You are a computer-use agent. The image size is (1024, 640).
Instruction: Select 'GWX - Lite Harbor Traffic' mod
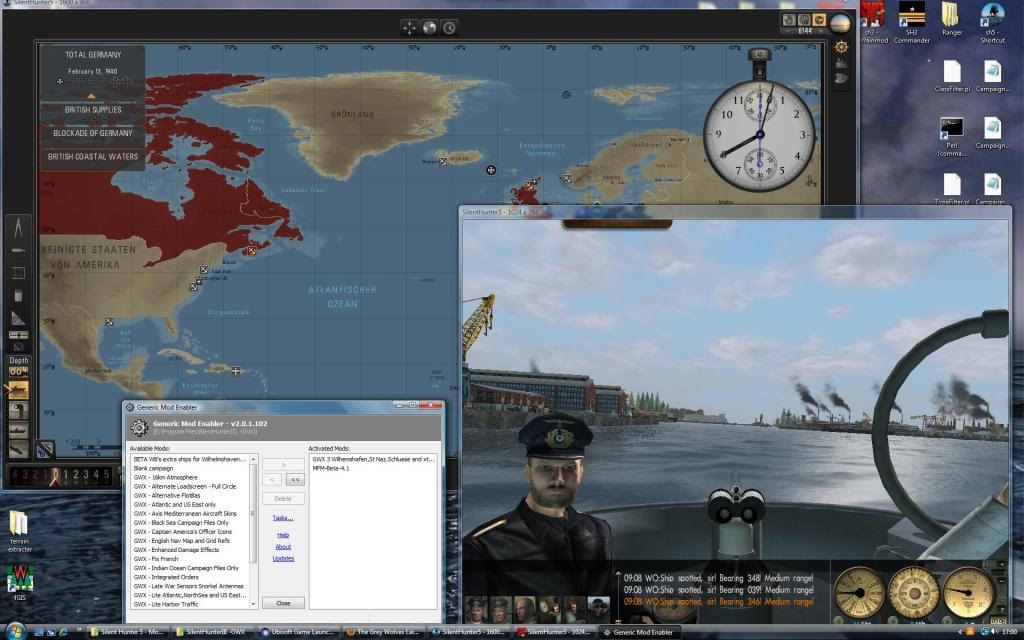click(x=166, y=605)
